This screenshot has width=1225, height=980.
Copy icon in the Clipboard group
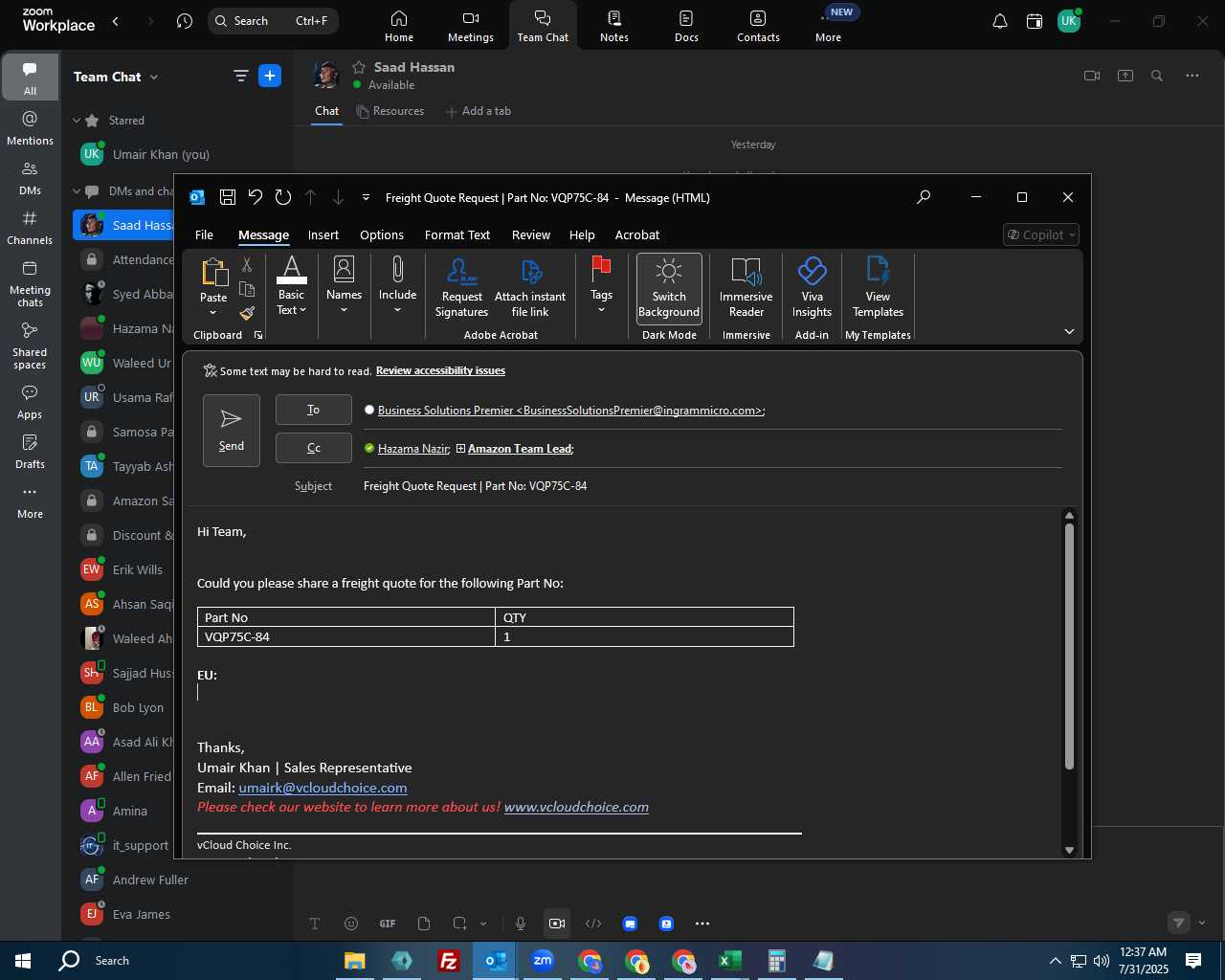(x=247, y=289)
